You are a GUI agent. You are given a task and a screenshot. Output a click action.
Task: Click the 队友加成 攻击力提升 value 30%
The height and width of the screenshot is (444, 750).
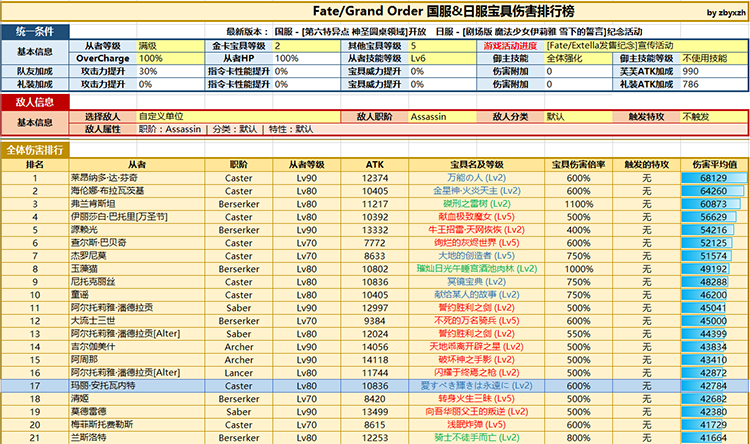(x=170, y=71)
